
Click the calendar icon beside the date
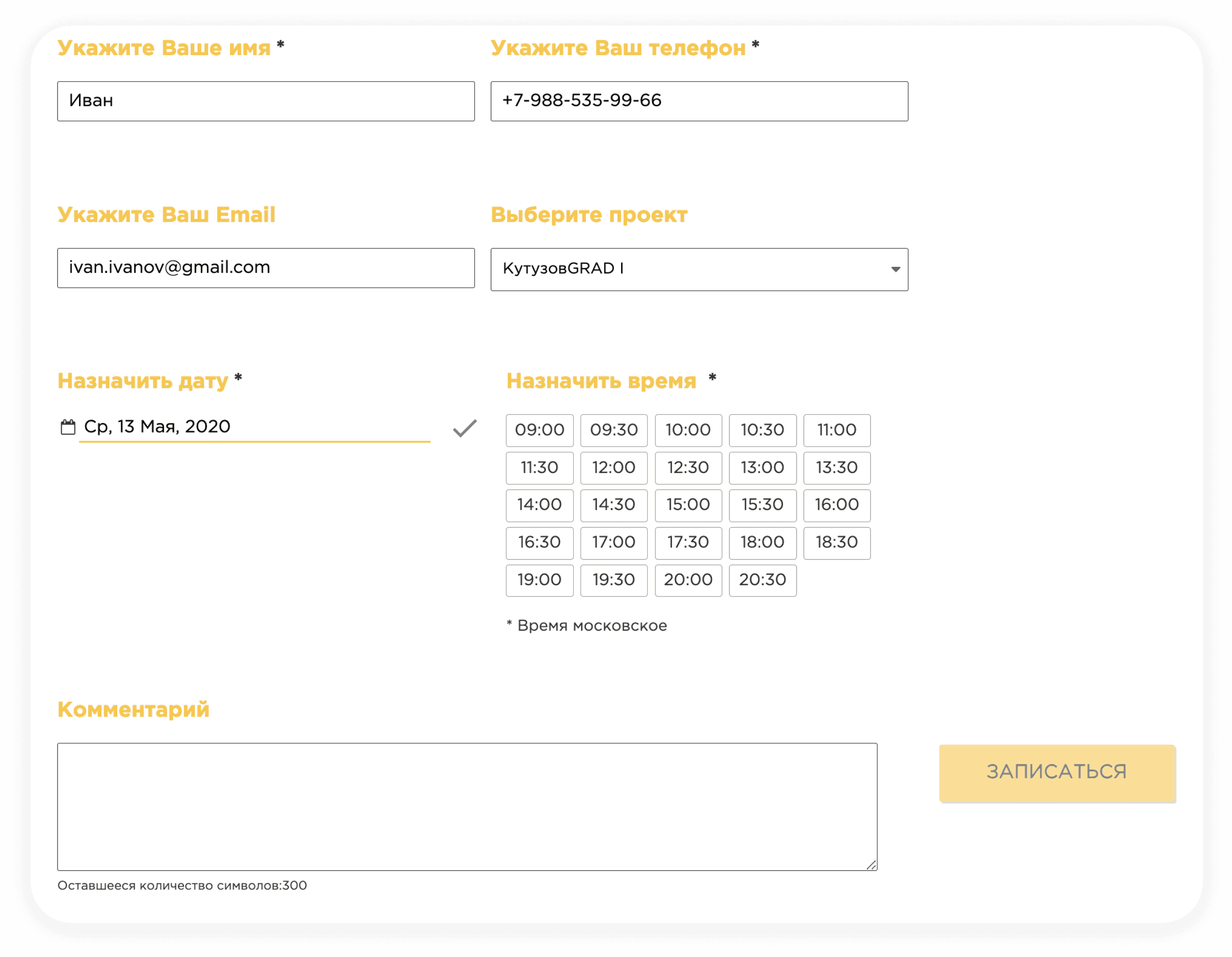(68, 427)
